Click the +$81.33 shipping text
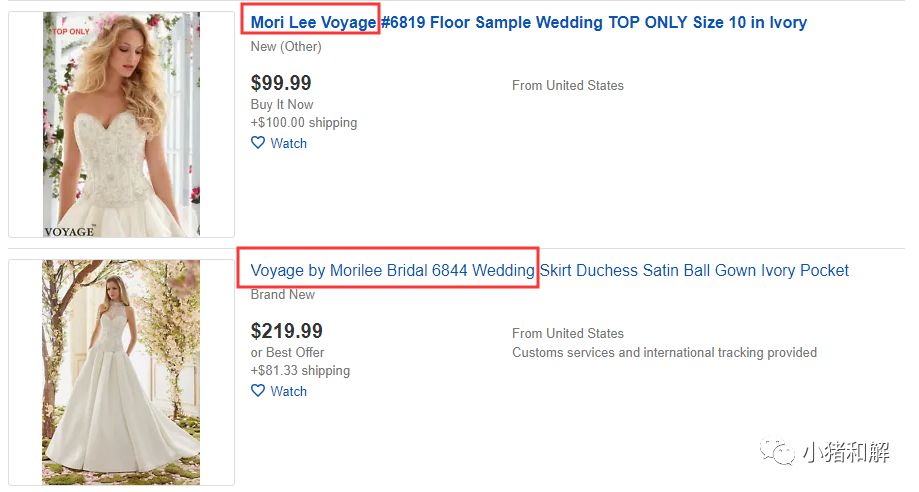Viewport: 919px width, 492px height. (300, 370)
